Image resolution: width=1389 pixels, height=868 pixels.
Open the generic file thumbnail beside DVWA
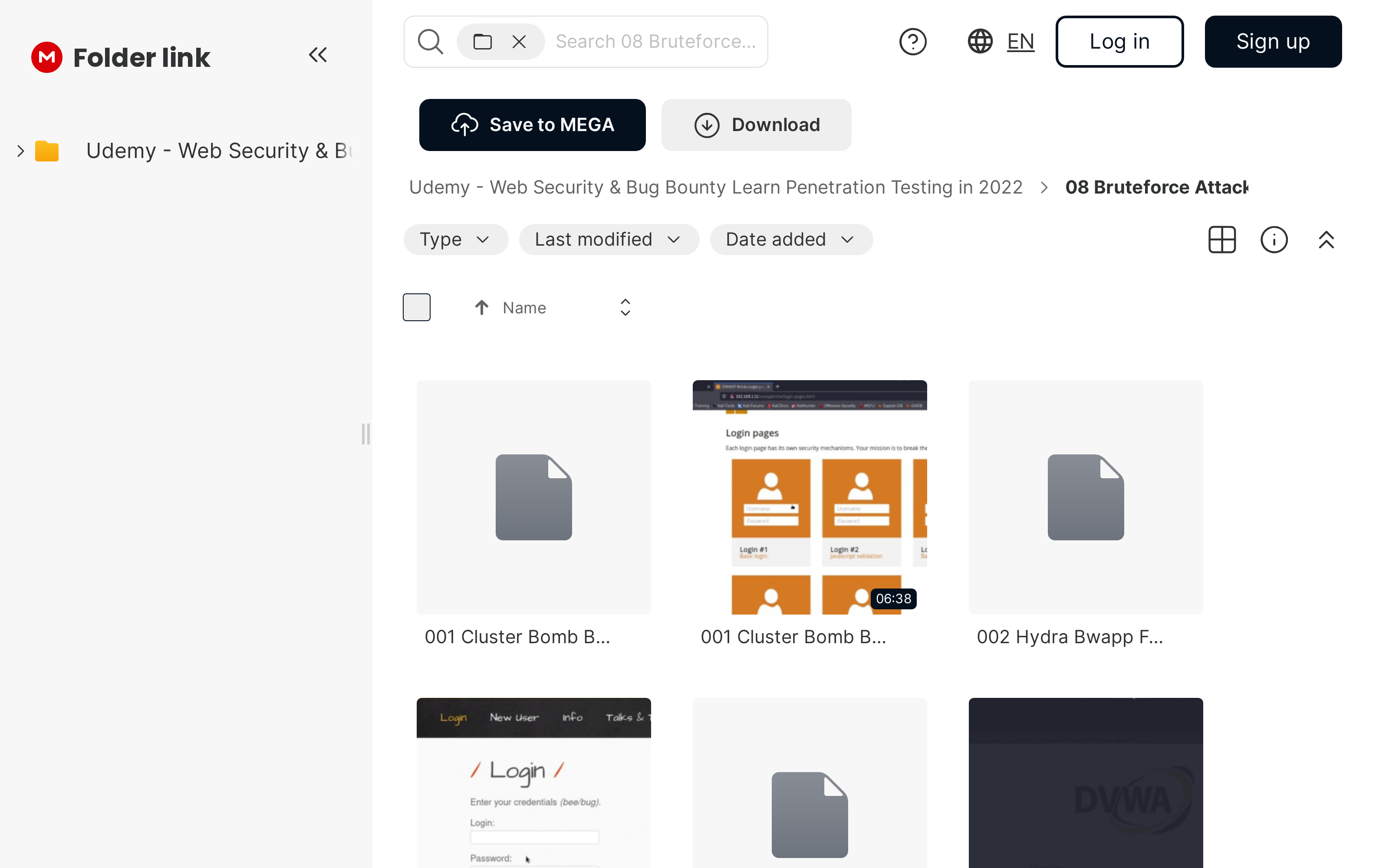(x=809, y=783)
